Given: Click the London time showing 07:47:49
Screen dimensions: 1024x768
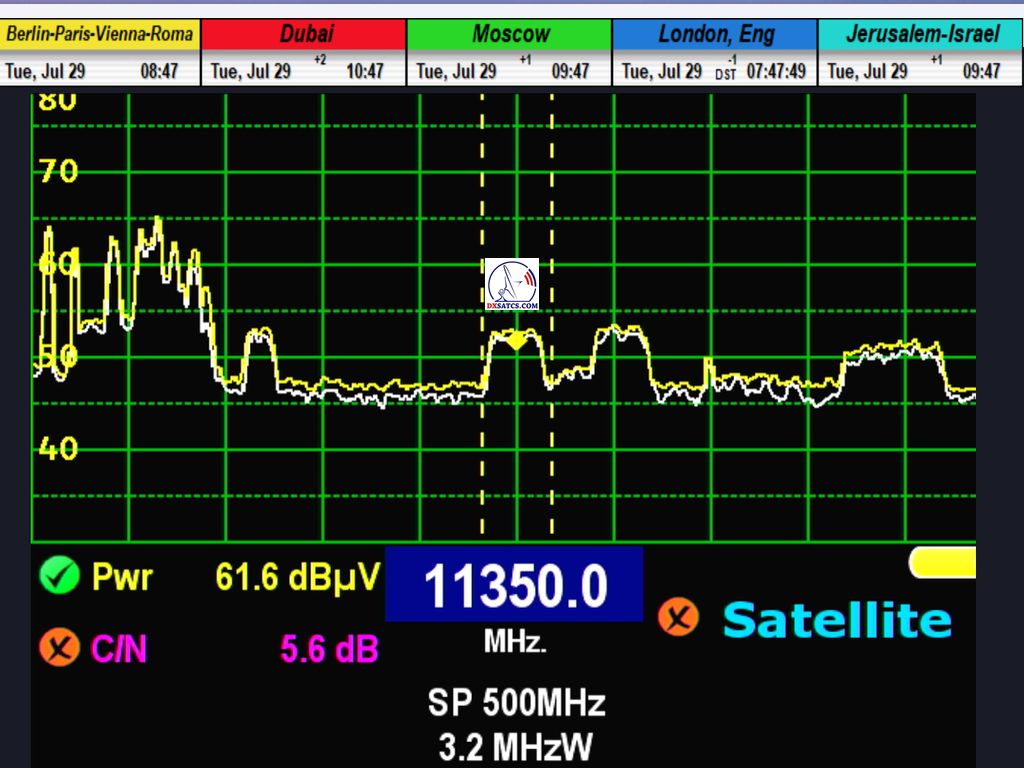Looking at the screenshot, I should 776,71.
